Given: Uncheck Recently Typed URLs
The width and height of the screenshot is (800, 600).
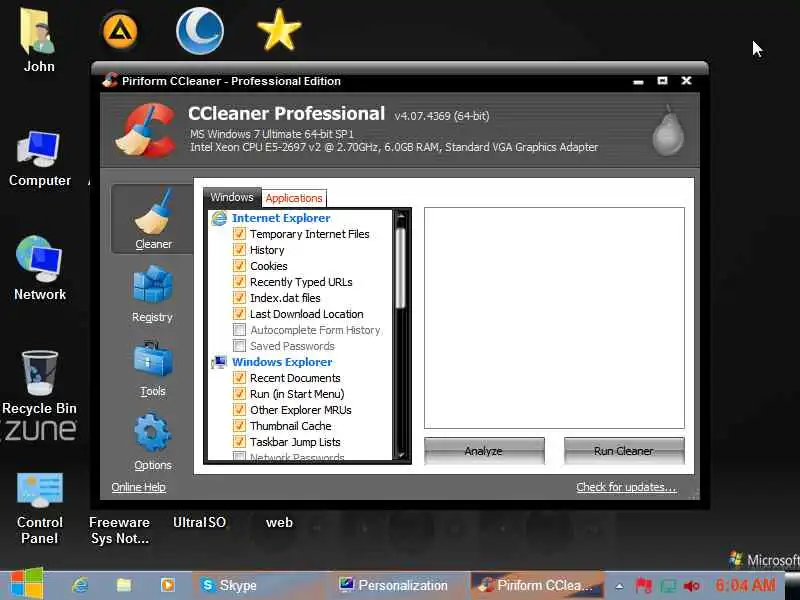Looking at the screenshot, I should point(239,282).
